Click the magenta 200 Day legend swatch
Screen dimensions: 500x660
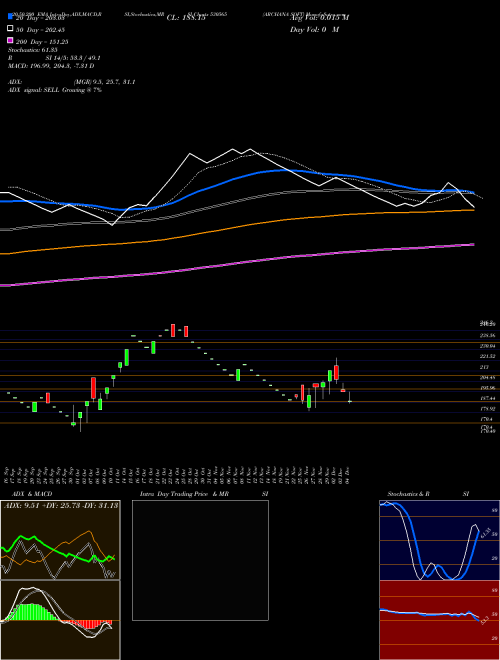tap(11, 41)
